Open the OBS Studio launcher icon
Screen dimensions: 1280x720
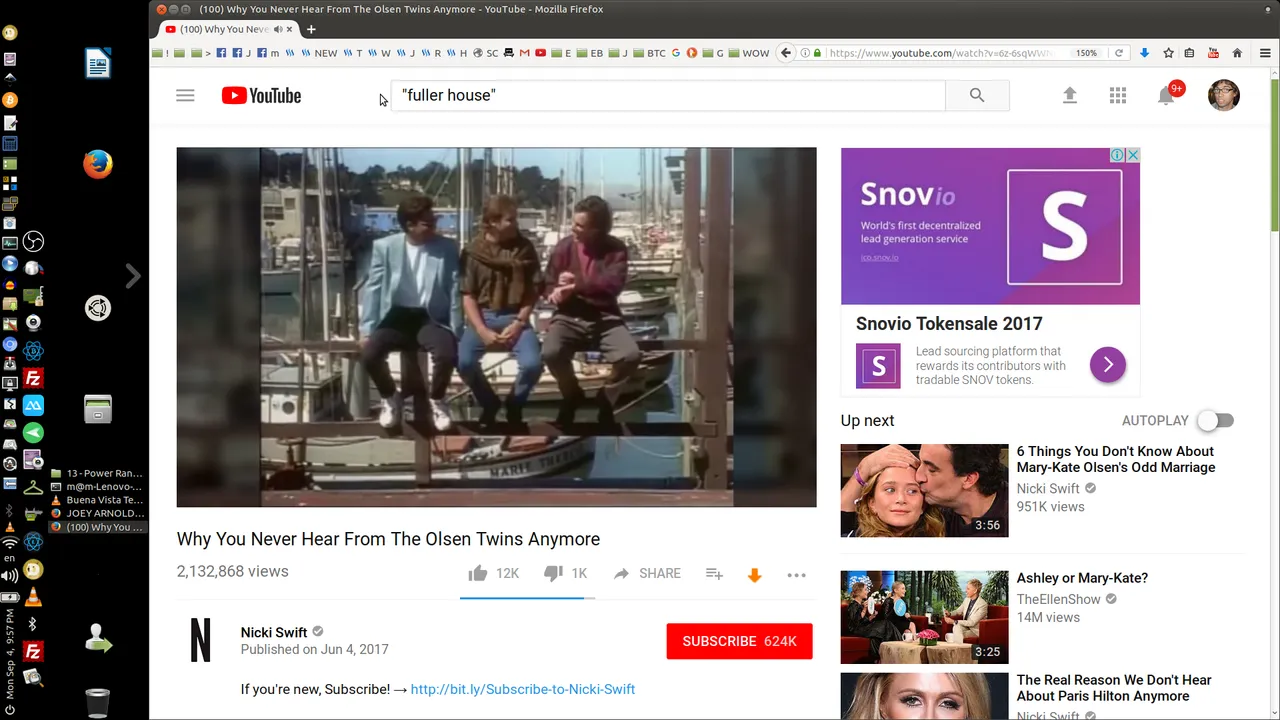(33, 242)
